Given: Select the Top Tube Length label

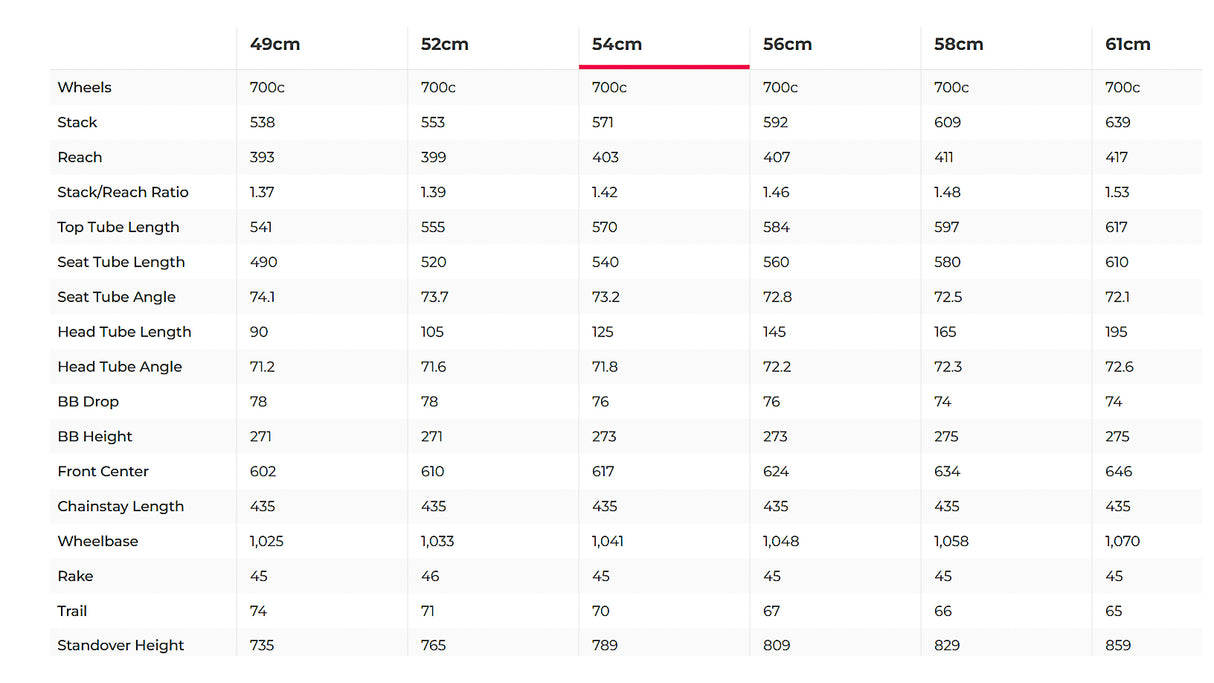Looking at the screenshot, I should [x=118, y=227].
